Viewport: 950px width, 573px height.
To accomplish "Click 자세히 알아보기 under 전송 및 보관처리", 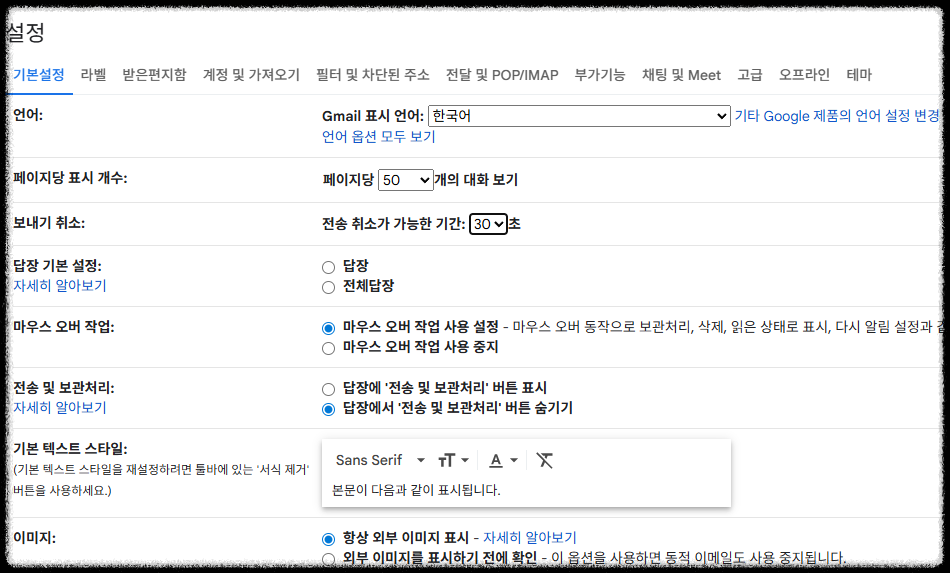I will pos(60,408).
